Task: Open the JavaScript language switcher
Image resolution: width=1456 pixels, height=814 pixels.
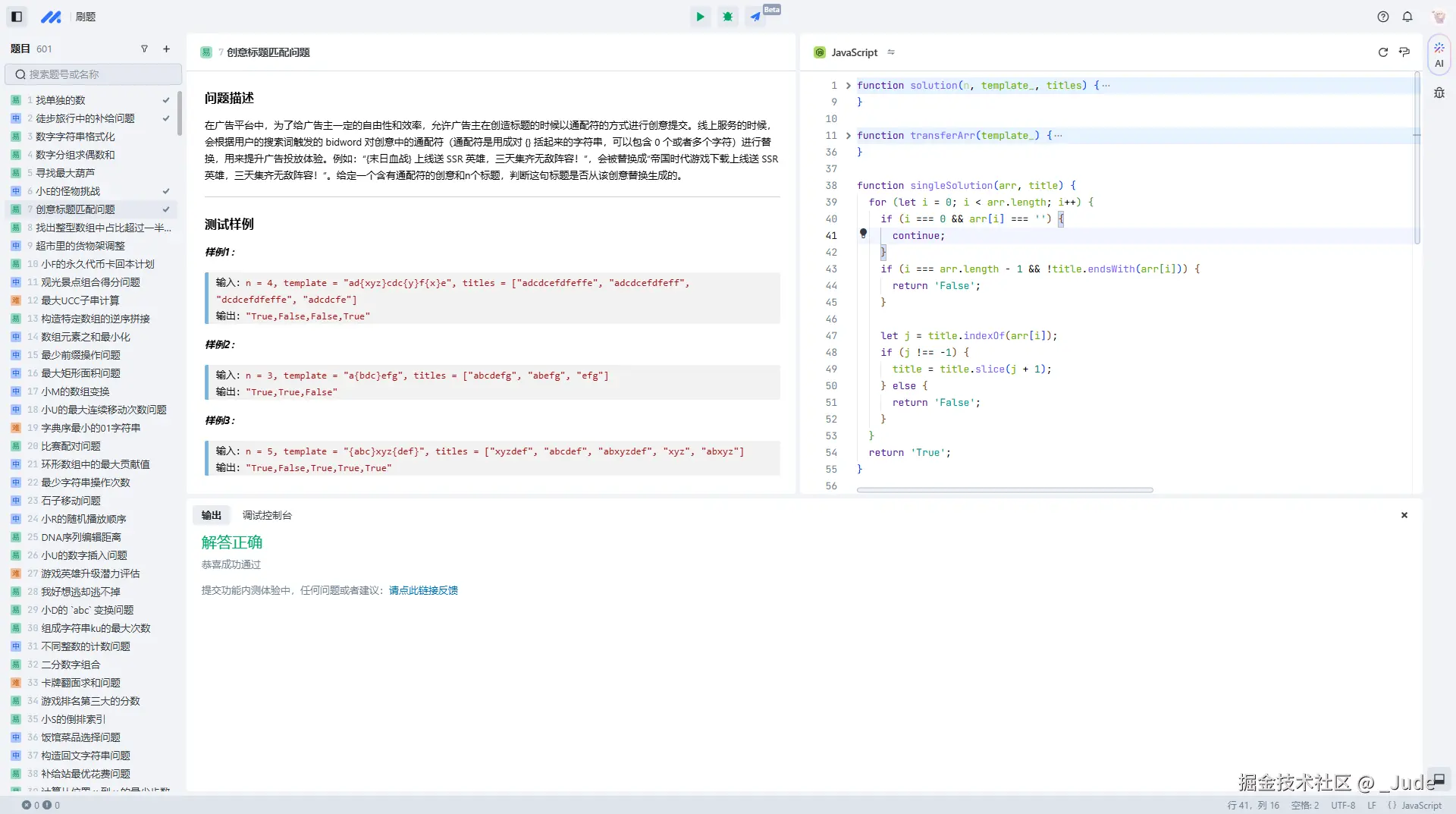Action: pyautogui.click(x=855, y=52)
